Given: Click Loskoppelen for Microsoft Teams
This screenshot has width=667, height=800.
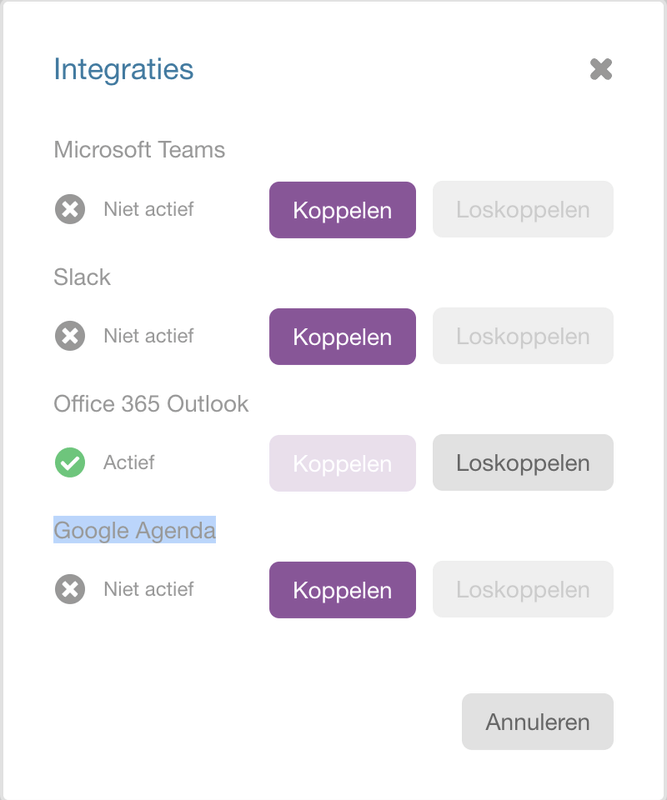Looking at the screenshot, I should pos(523,209).
